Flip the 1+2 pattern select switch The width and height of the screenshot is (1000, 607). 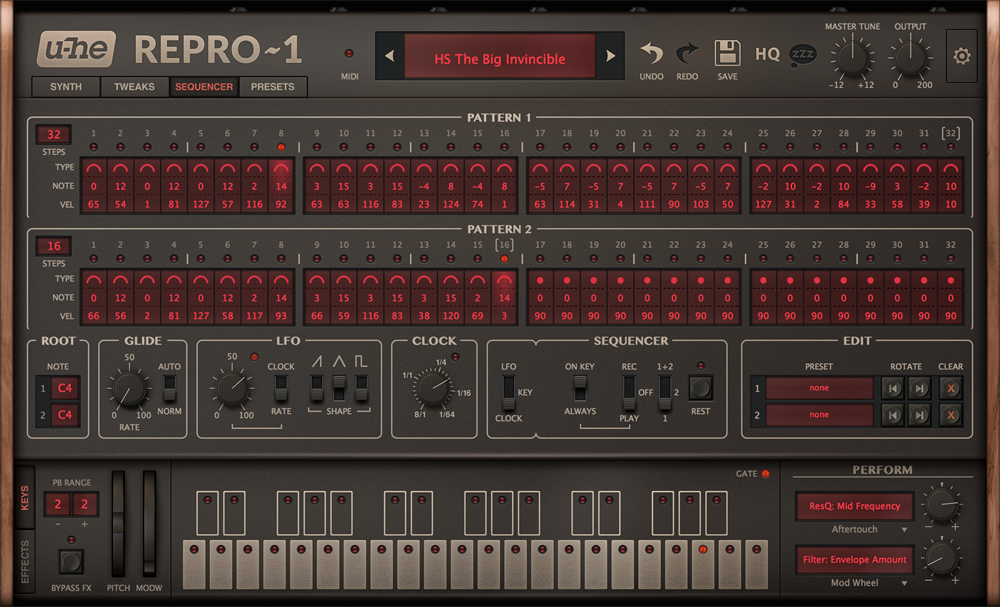point(665,393)
